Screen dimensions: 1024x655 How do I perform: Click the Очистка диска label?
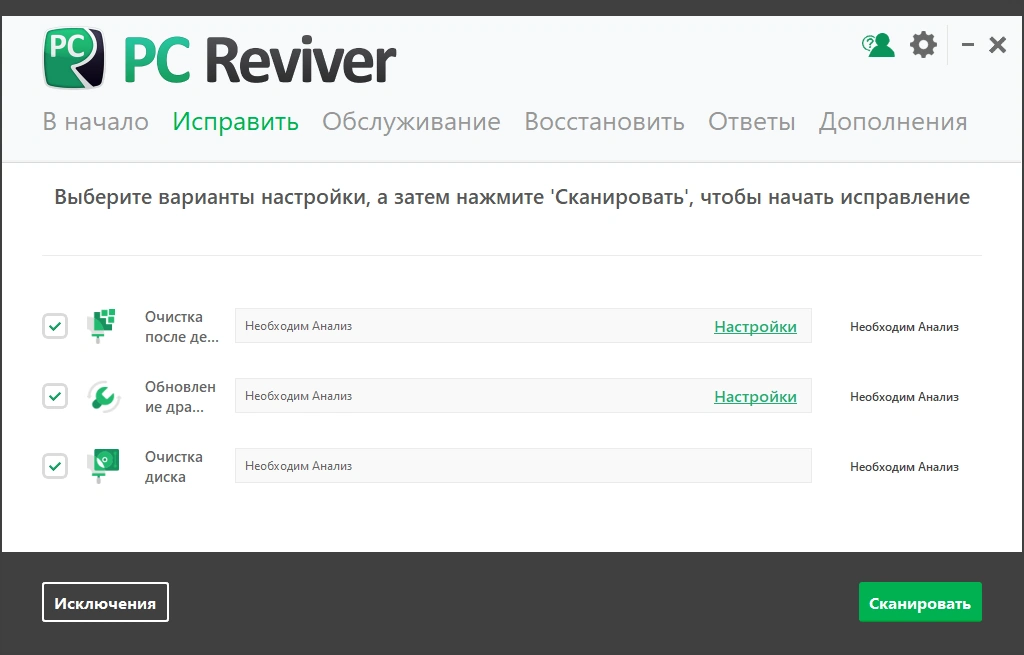point(174,466)
